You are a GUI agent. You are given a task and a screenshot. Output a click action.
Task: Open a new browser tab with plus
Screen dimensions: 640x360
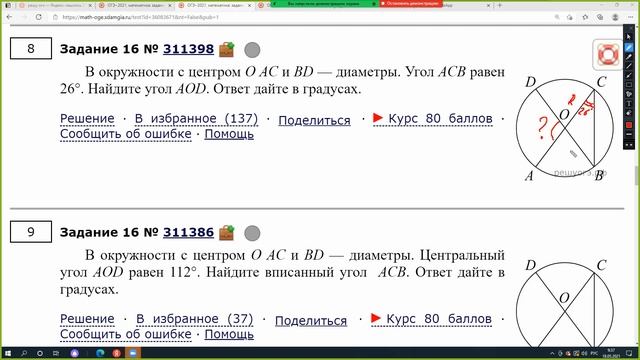click(500, 5)
